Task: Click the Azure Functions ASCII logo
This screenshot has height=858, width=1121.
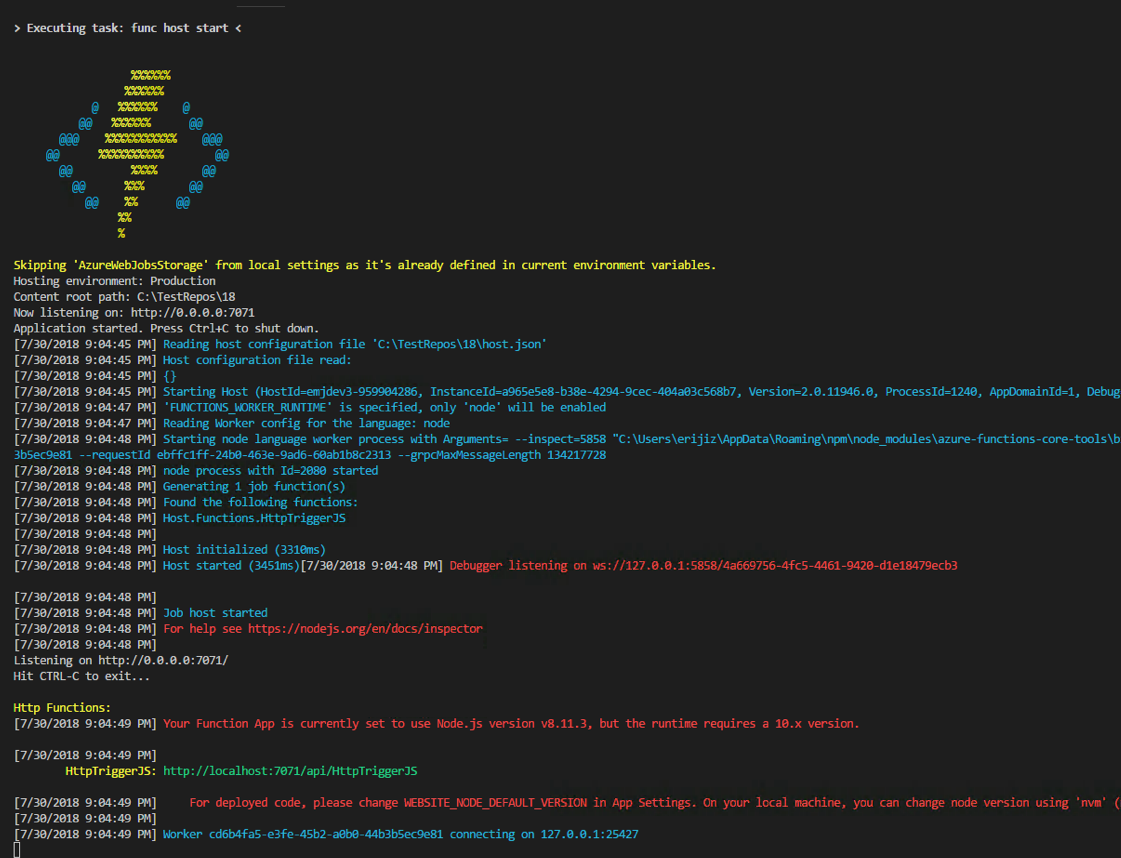Action: [x=137, y=154]
